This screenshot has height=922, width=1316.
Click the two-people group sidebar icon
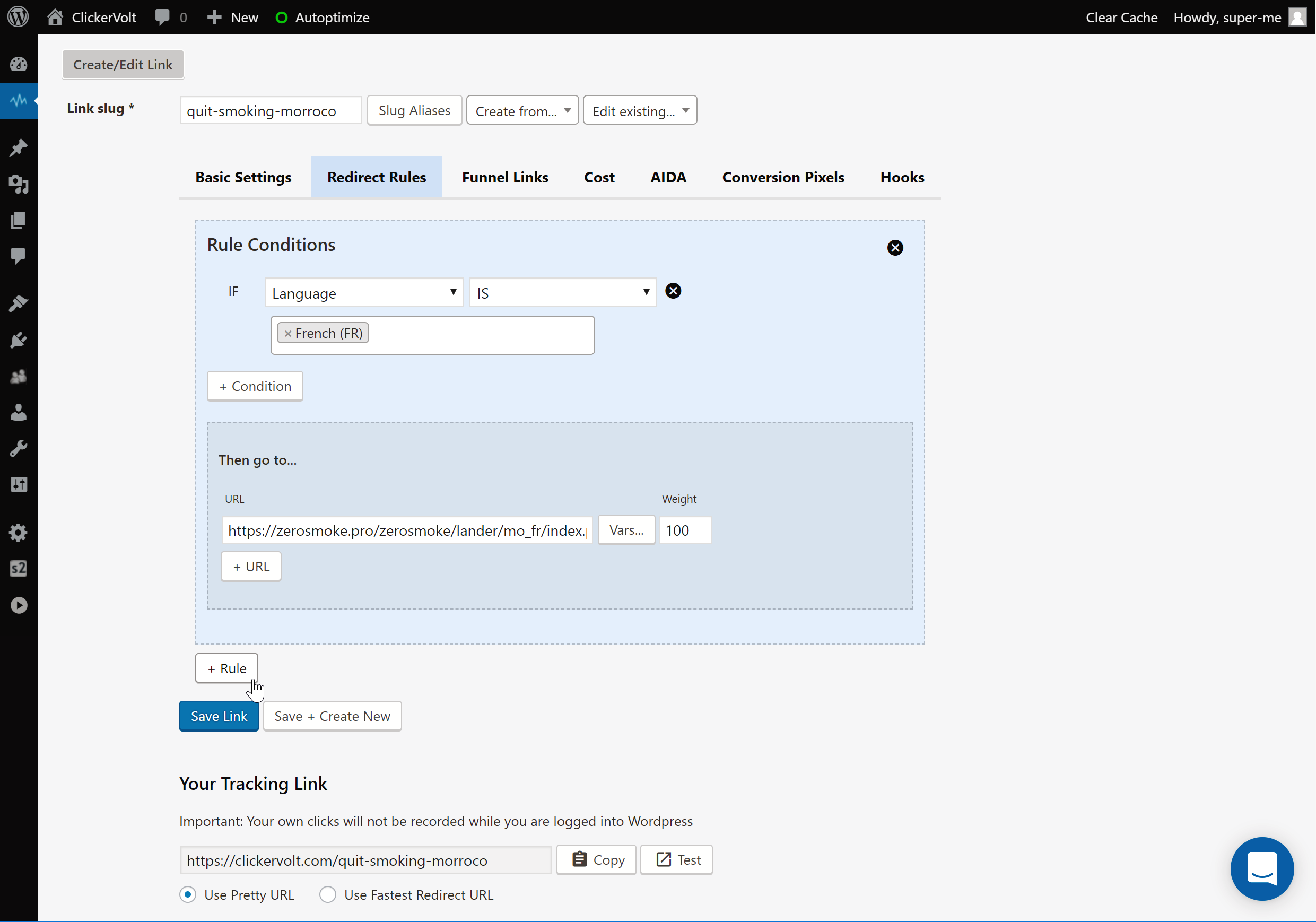(19, 376)
